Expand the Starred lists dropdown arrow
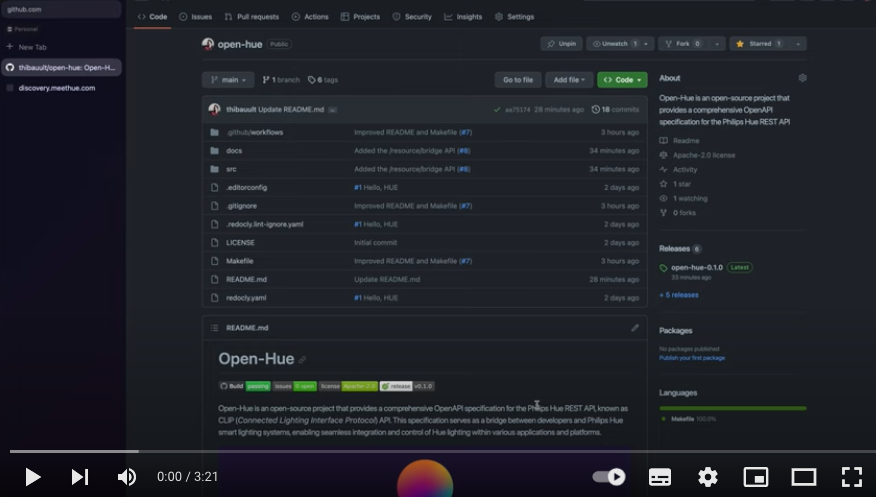 [798, 44]
